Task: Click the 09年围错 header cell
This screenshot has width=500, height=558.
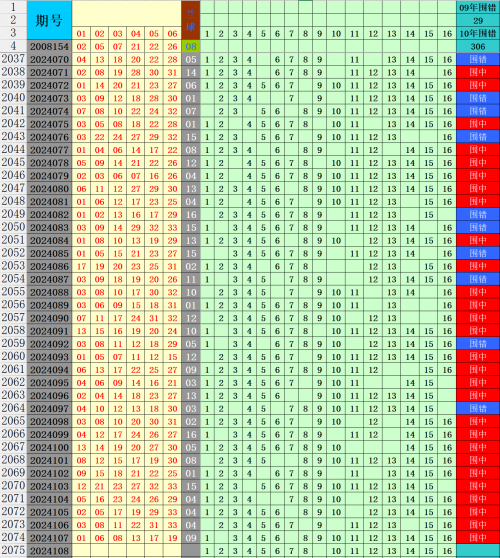Action: coord(478,7)
